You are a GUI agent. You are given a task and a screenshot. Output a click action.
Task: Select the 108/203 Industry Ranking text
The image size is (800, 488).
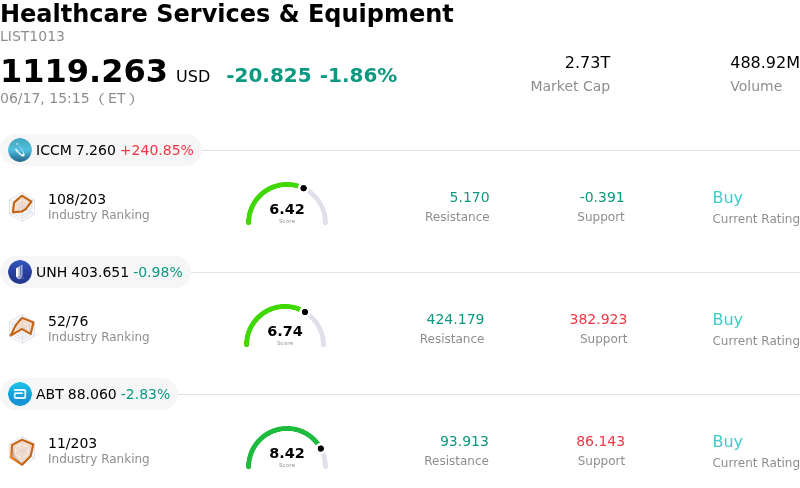pos(98,207)
